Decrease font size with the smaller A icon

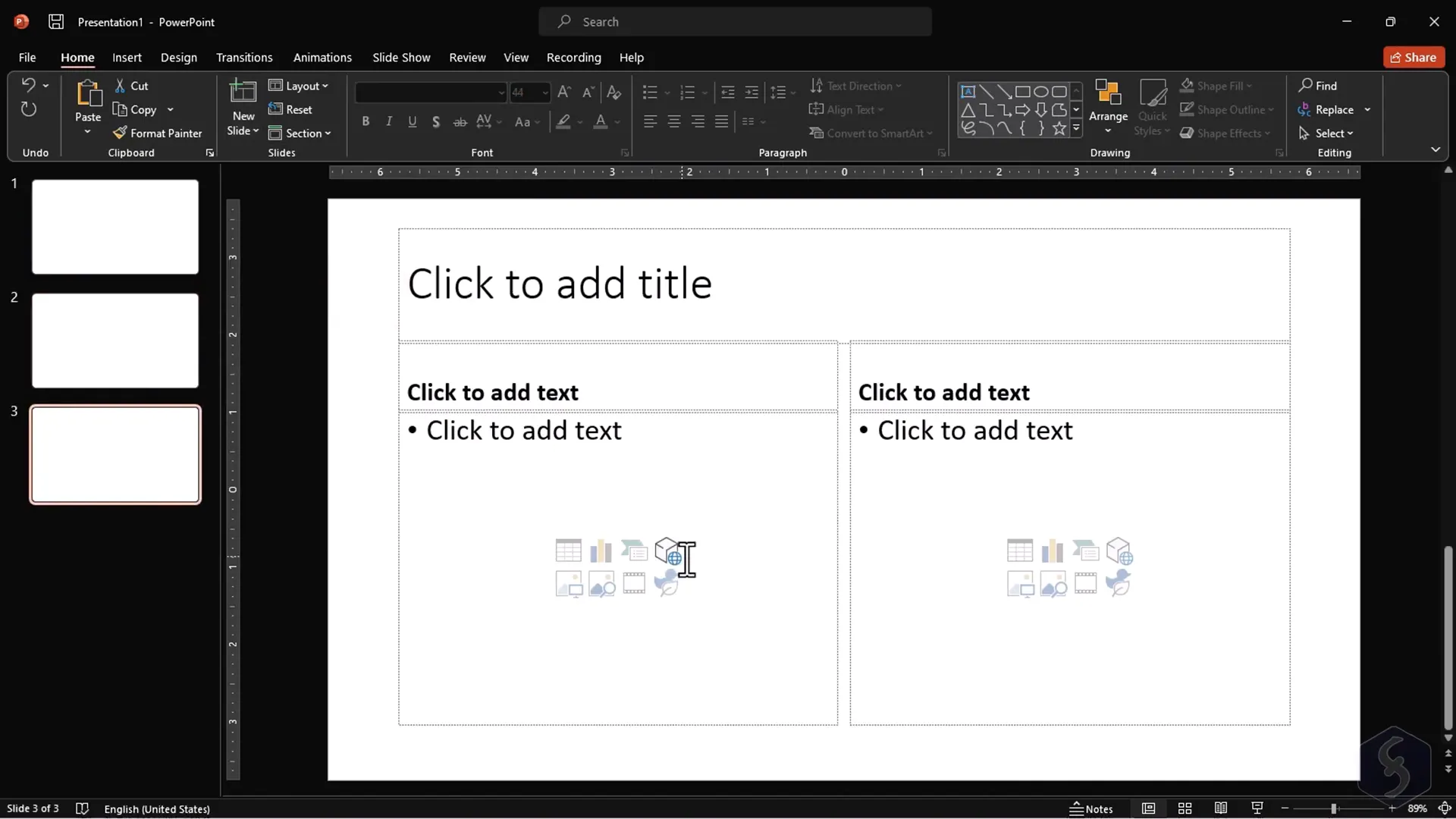[588, 93]
